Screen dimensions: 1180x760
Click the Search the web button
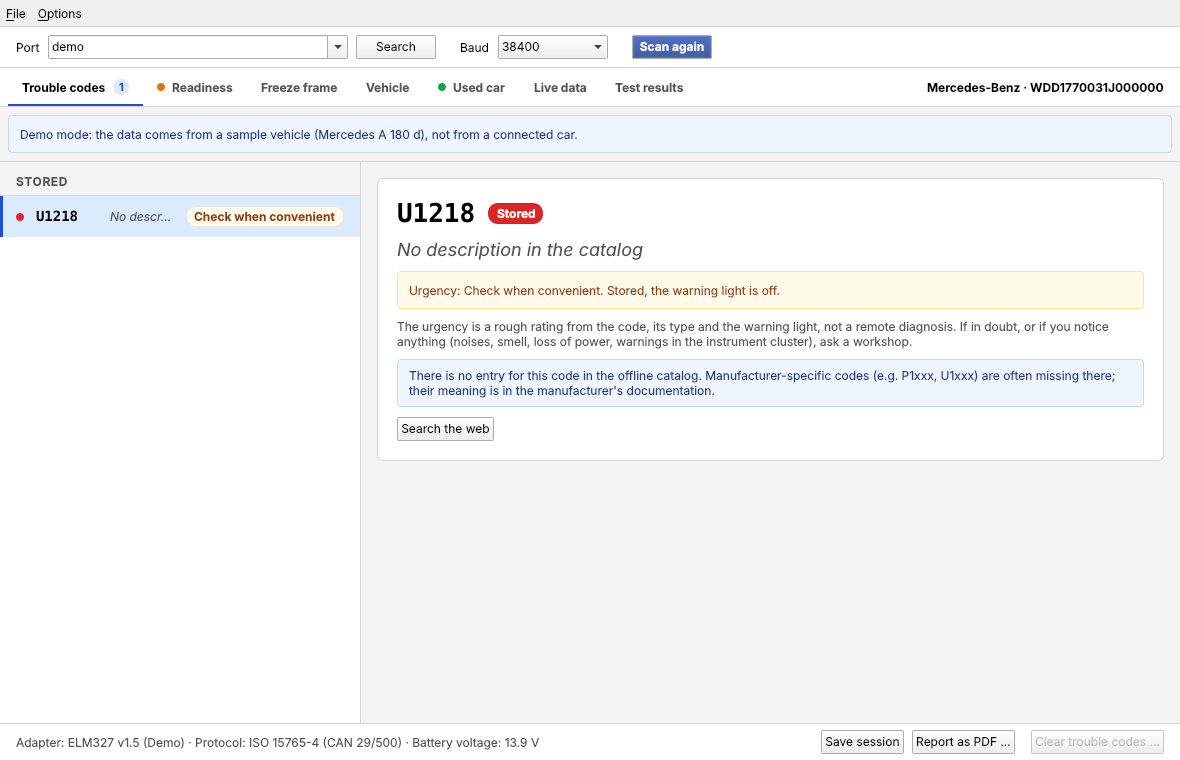tap(446, 429)
